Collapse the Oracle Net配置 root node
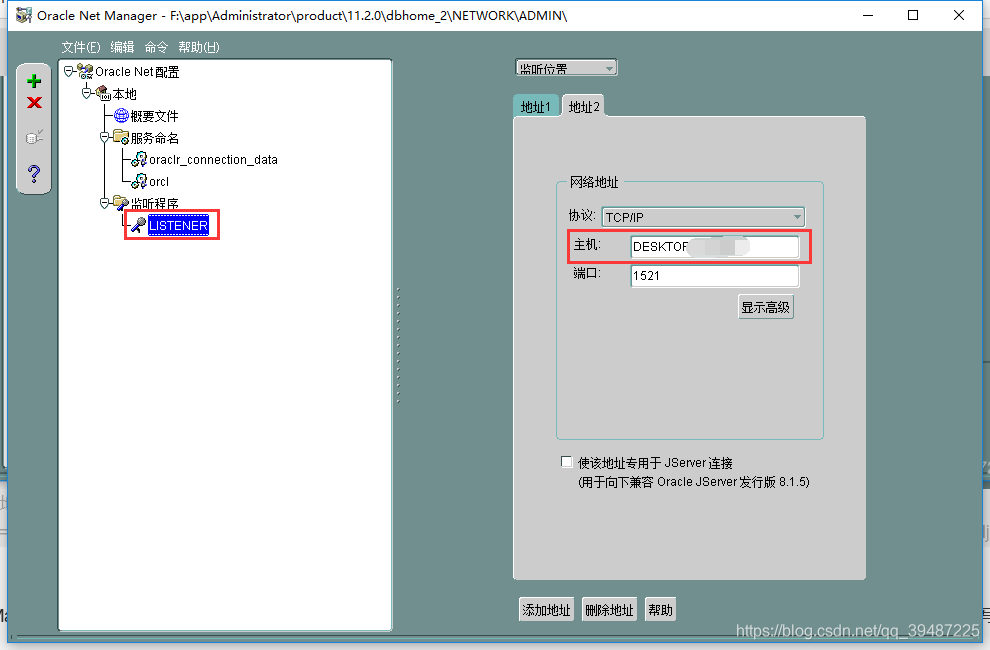This screenshot has width=990, height=650. [68, 72]
